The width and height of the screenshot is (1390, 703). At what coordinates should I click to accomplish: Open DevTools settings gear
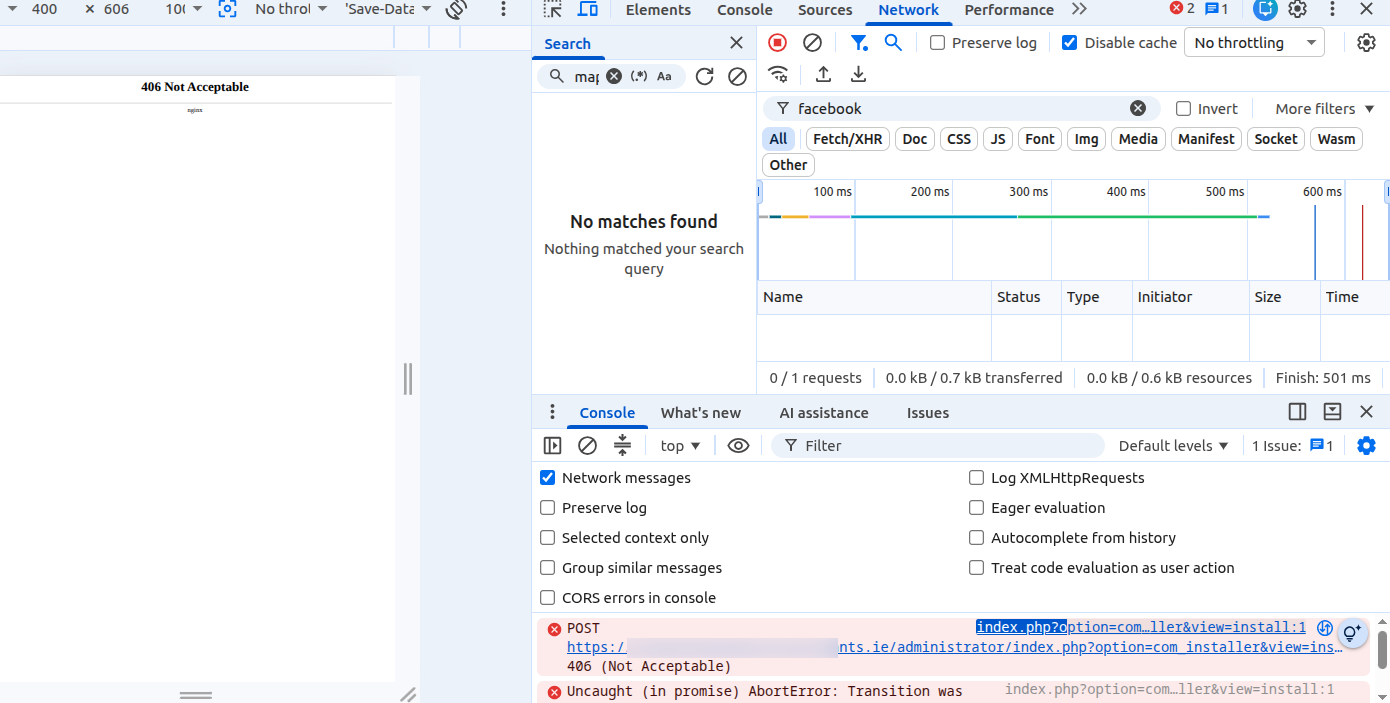(1298, 10)
